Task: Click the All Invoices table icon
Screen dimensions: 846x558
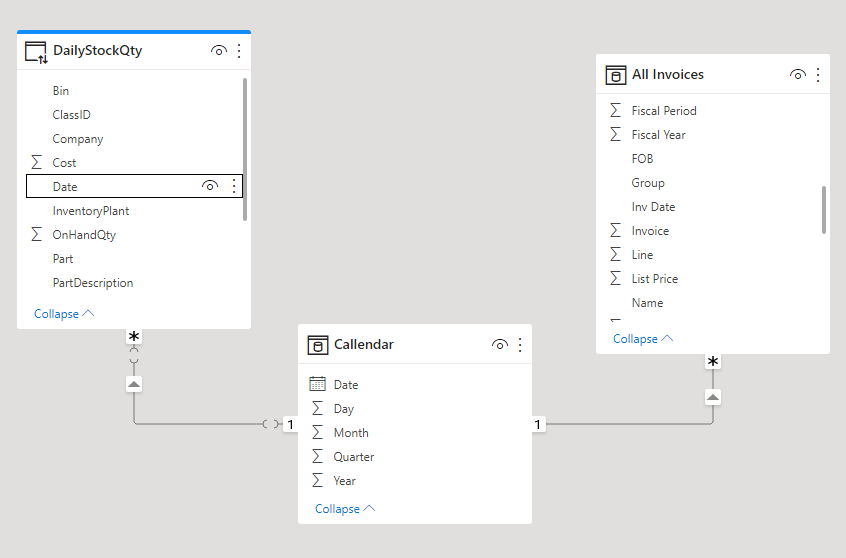Action: click(616, 75)
